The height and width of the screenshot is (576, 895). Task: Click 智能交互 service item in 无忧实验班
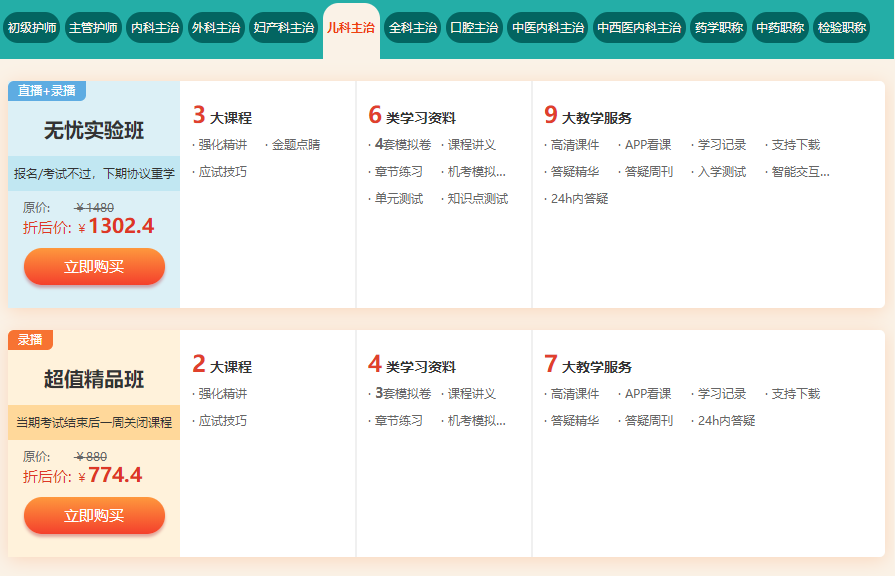click(x=799, y=172)
